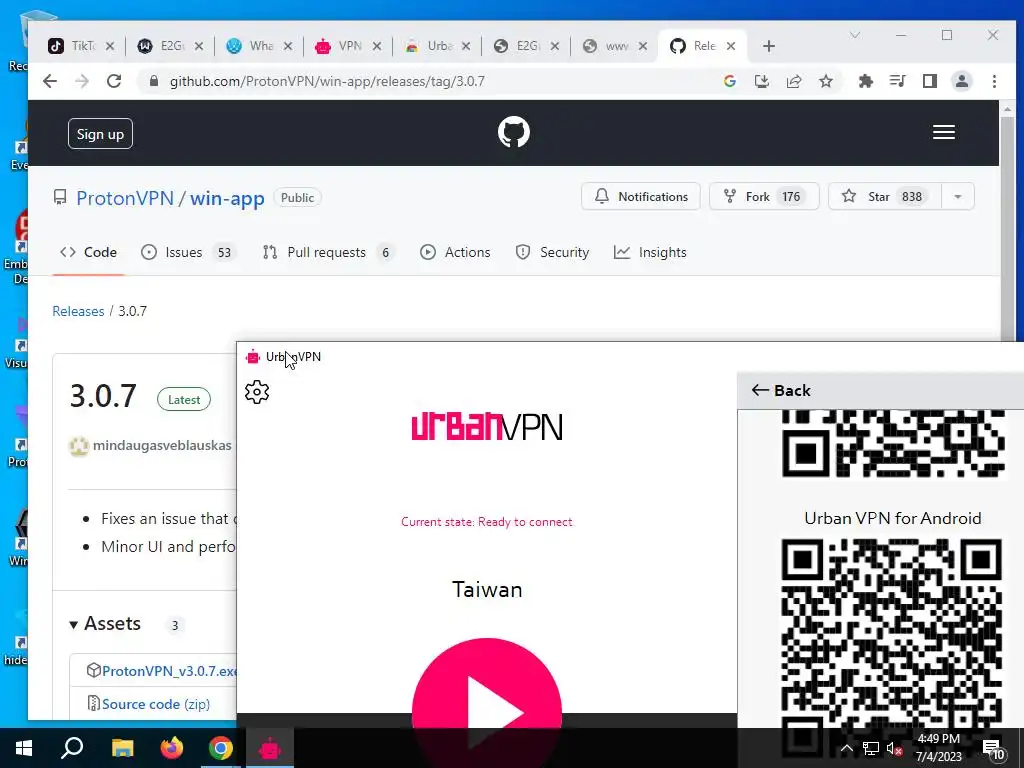The height and width of the screenshot is (768, 1024).
Task: Open Chrome three-dot menu
Action: pyautogui.click(x=994, y=81)
